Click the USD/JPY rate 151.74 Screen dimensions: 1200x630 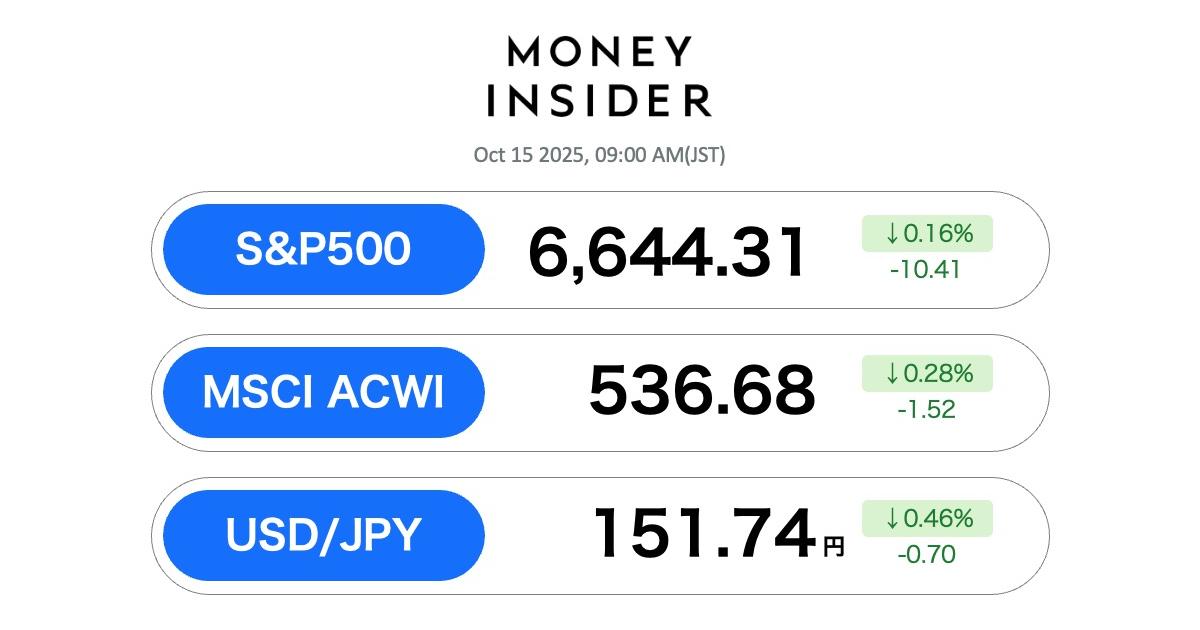coord(704,534)
